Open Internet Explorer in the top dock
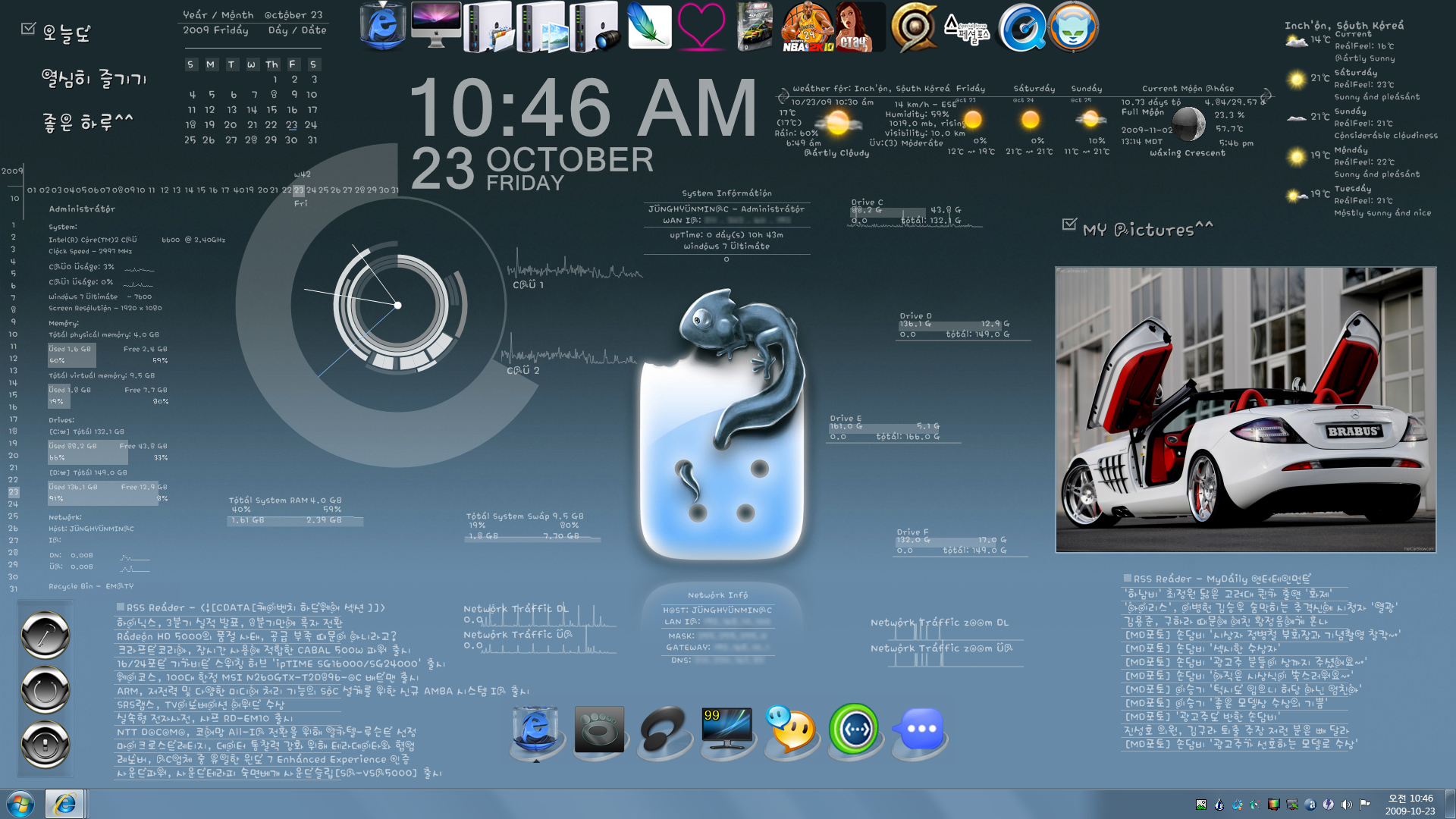 point(383,27)
